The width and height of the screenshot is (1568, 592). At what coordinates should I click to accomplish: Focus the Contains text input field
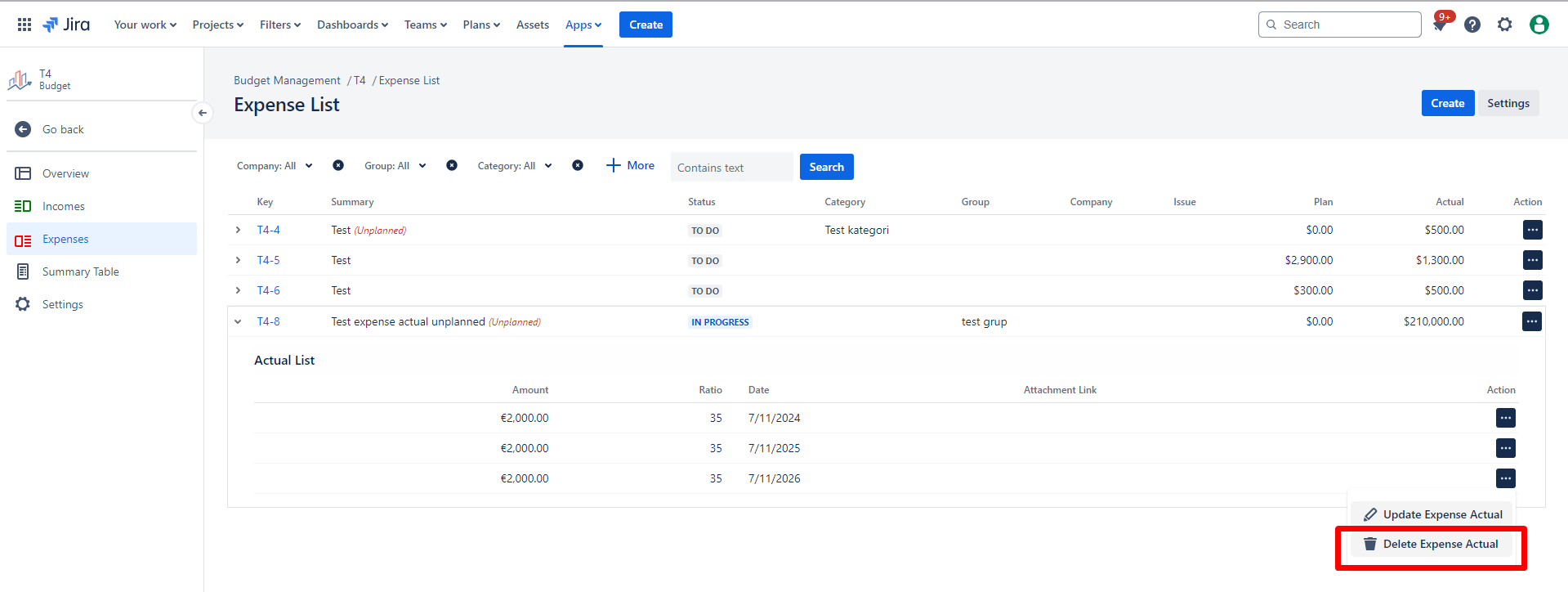pyautogui.click(x=731, y=167)
